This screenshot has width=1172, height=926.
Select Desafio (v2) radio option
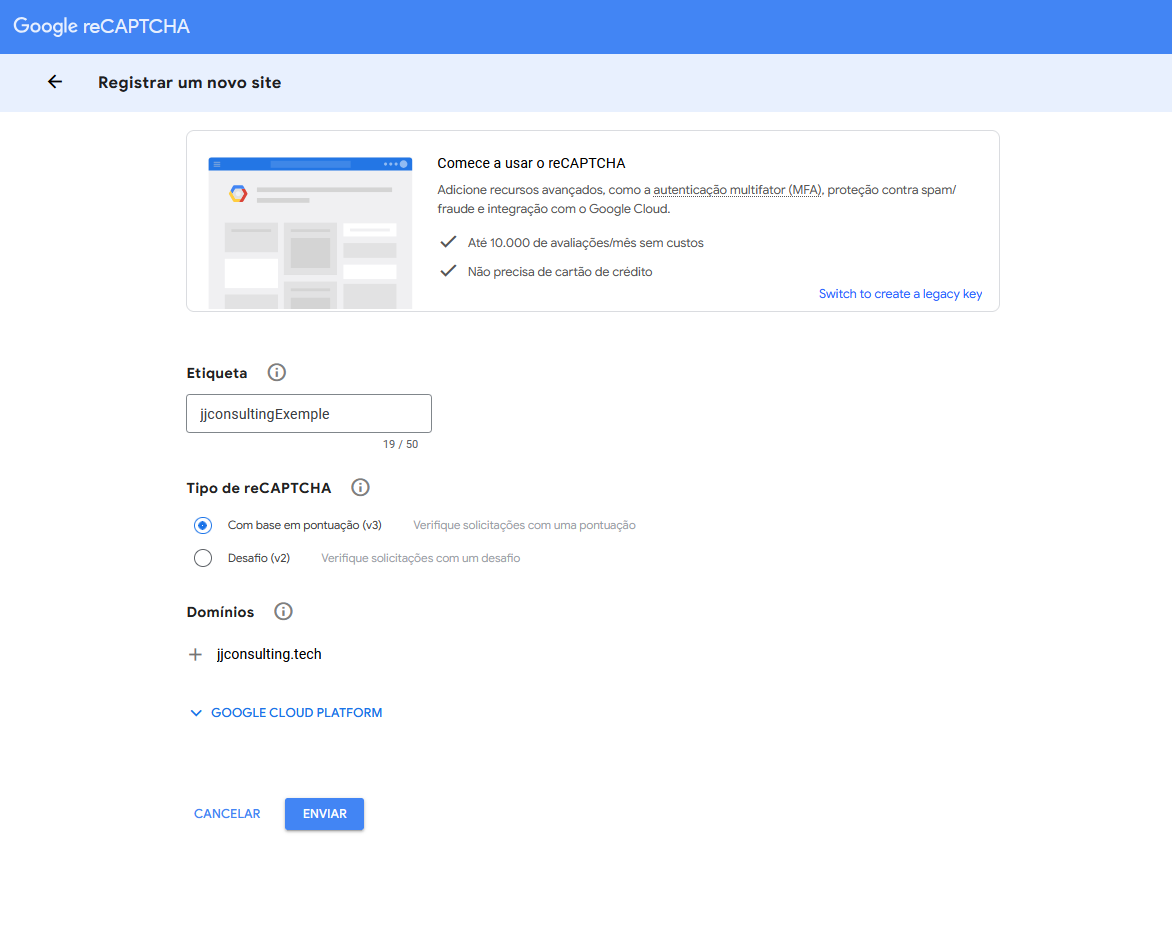(203, 558)
